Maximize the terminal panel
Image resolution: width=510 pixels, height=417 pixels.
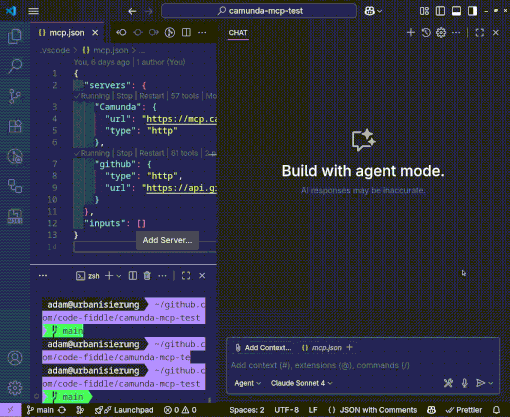coord(186,276)
